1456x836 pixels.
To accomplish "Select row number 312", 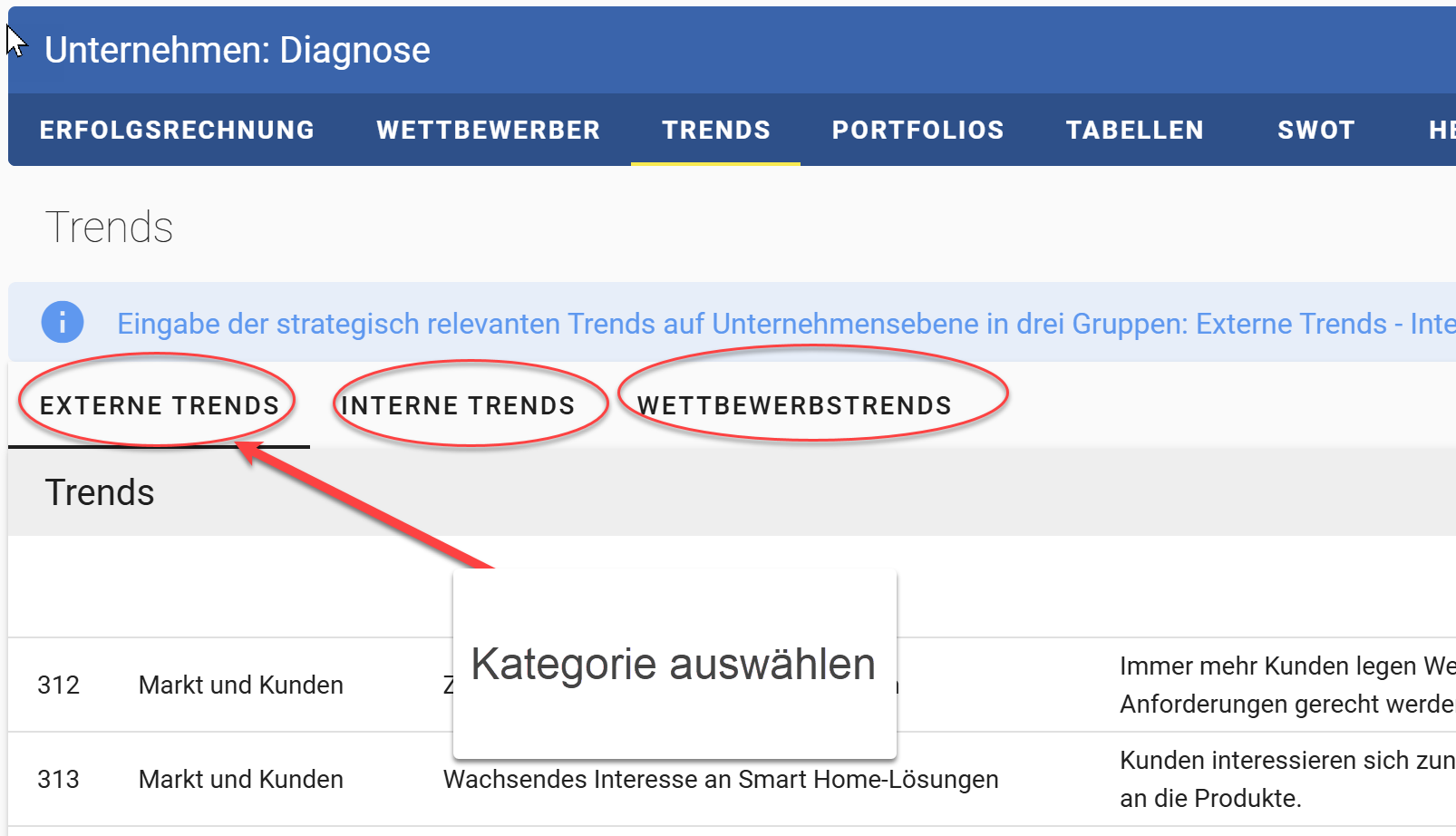I will click(x=59, y=685).
